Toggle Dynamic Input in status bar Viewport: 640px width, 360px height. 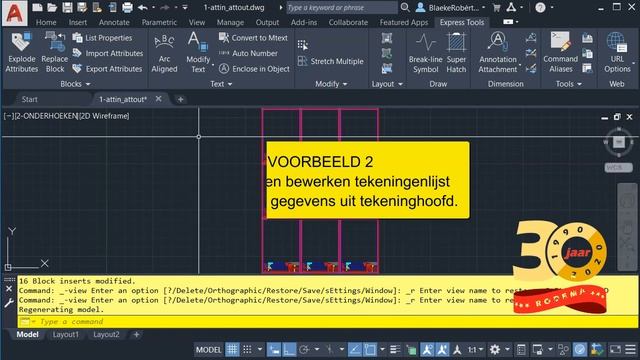click(x=273, y=350)
